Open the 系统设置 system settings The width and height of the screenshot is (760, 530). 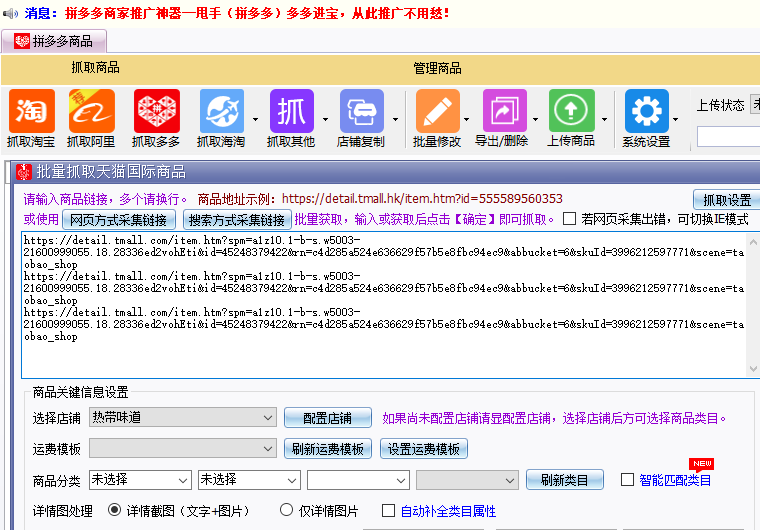(647, 118)
